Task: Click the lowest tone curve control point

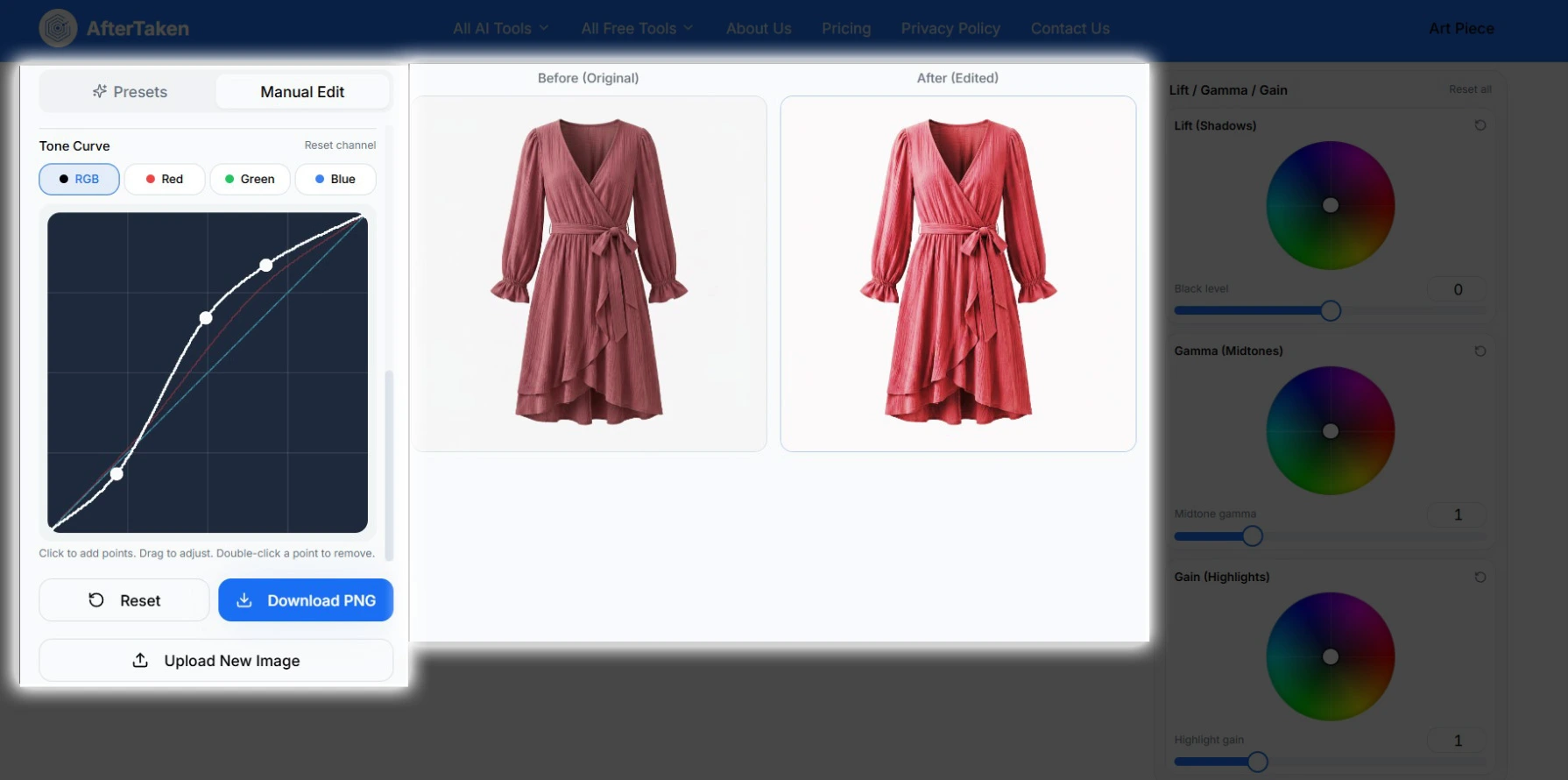Action: coord(117,474)
